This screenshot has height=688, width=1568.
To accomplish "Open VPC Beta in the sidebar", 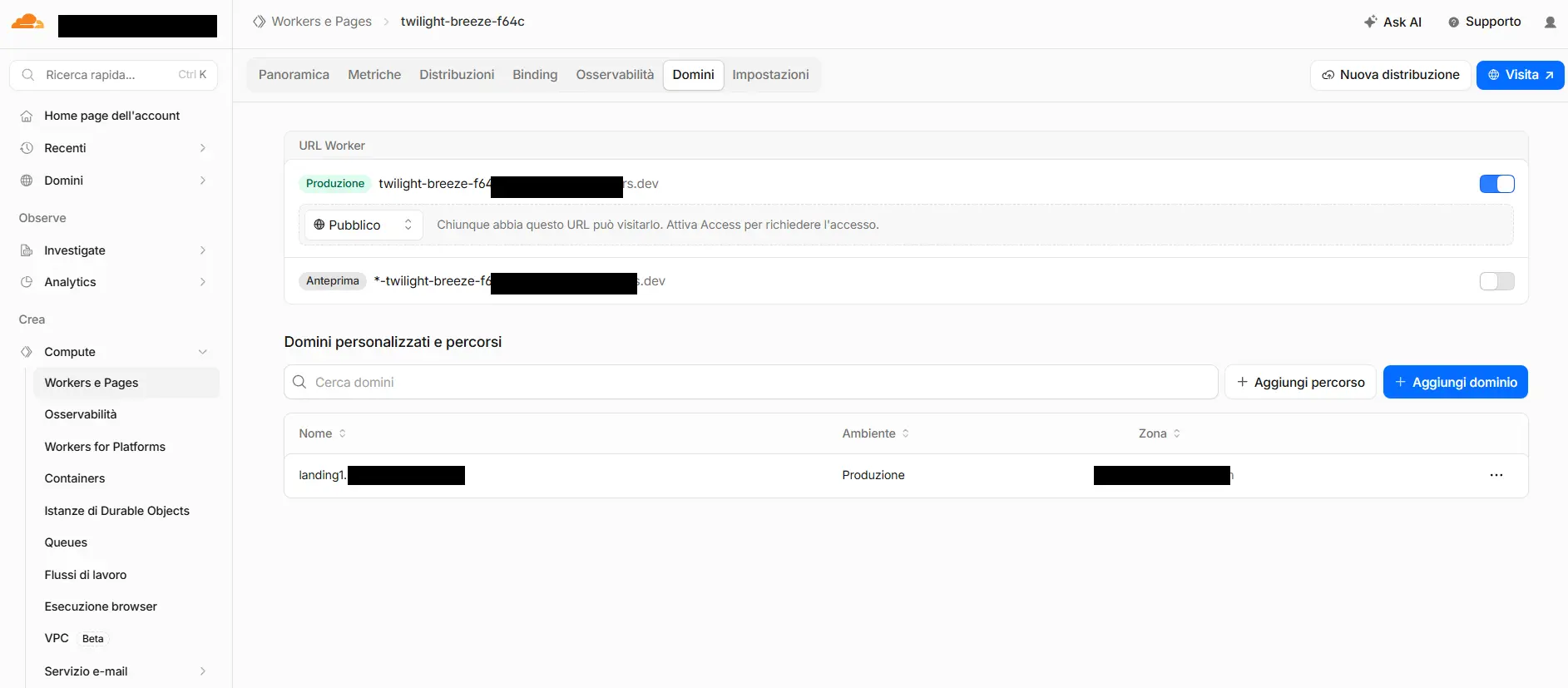I will (76, 638).
